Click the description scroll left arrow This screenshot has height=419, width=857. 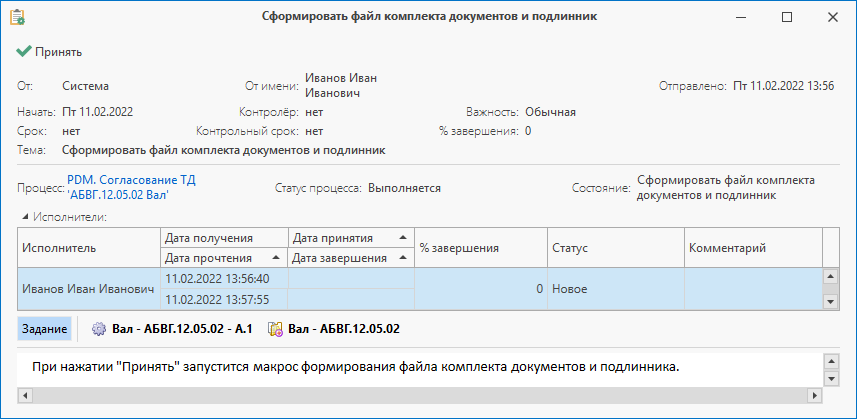25,395
